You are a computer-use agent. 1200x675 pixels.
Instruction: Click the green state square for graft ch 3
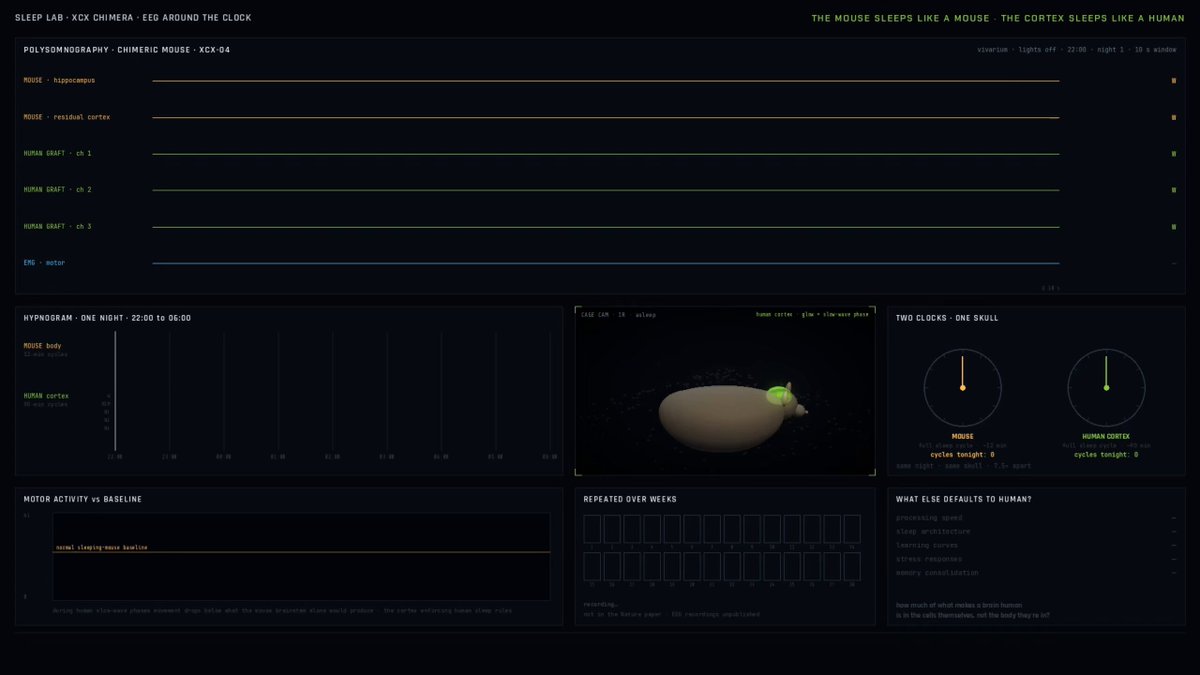pos(1174,227)
